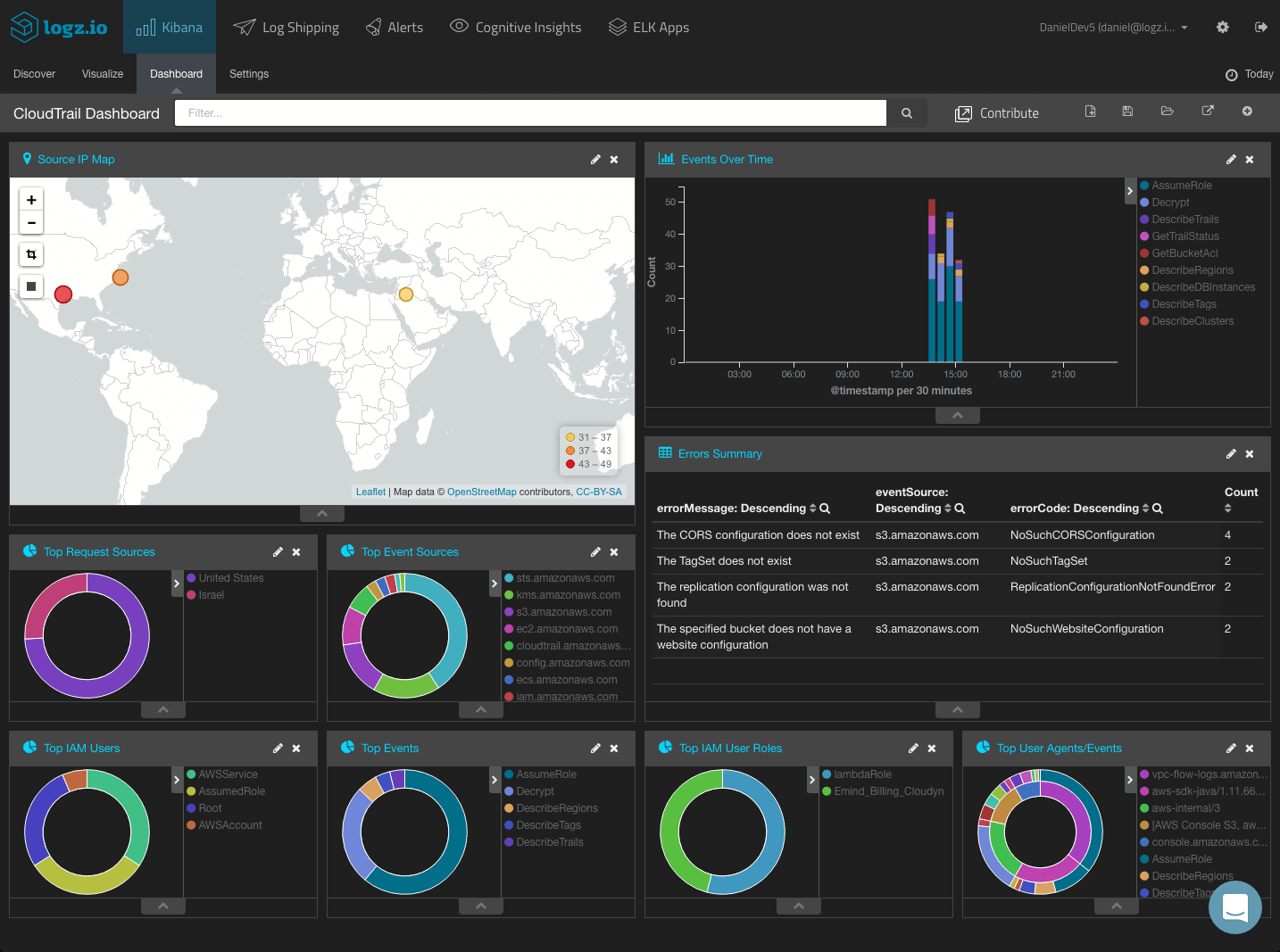Open the DanielDev5 account dropdown
Viewport: 1280px width, 952px height.
click(1113, 28)
